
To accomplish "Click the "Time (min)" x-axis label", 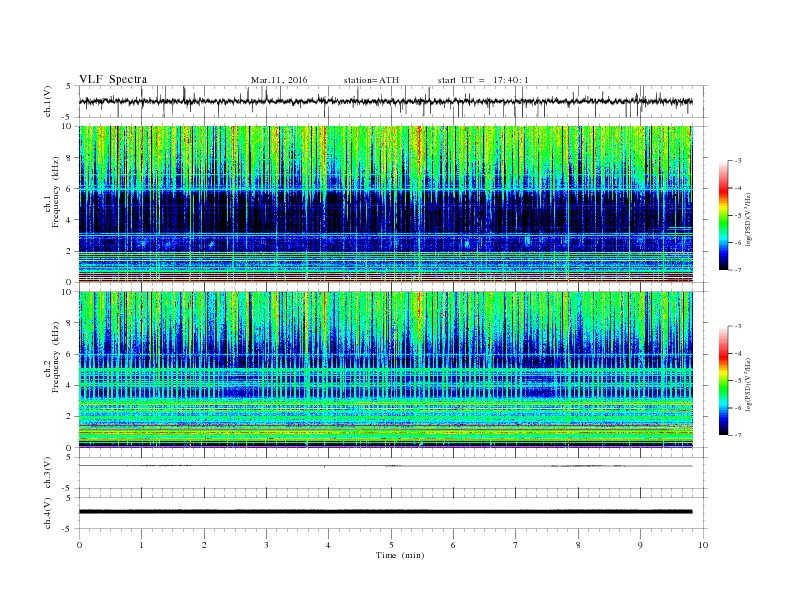I will [400, 555].
